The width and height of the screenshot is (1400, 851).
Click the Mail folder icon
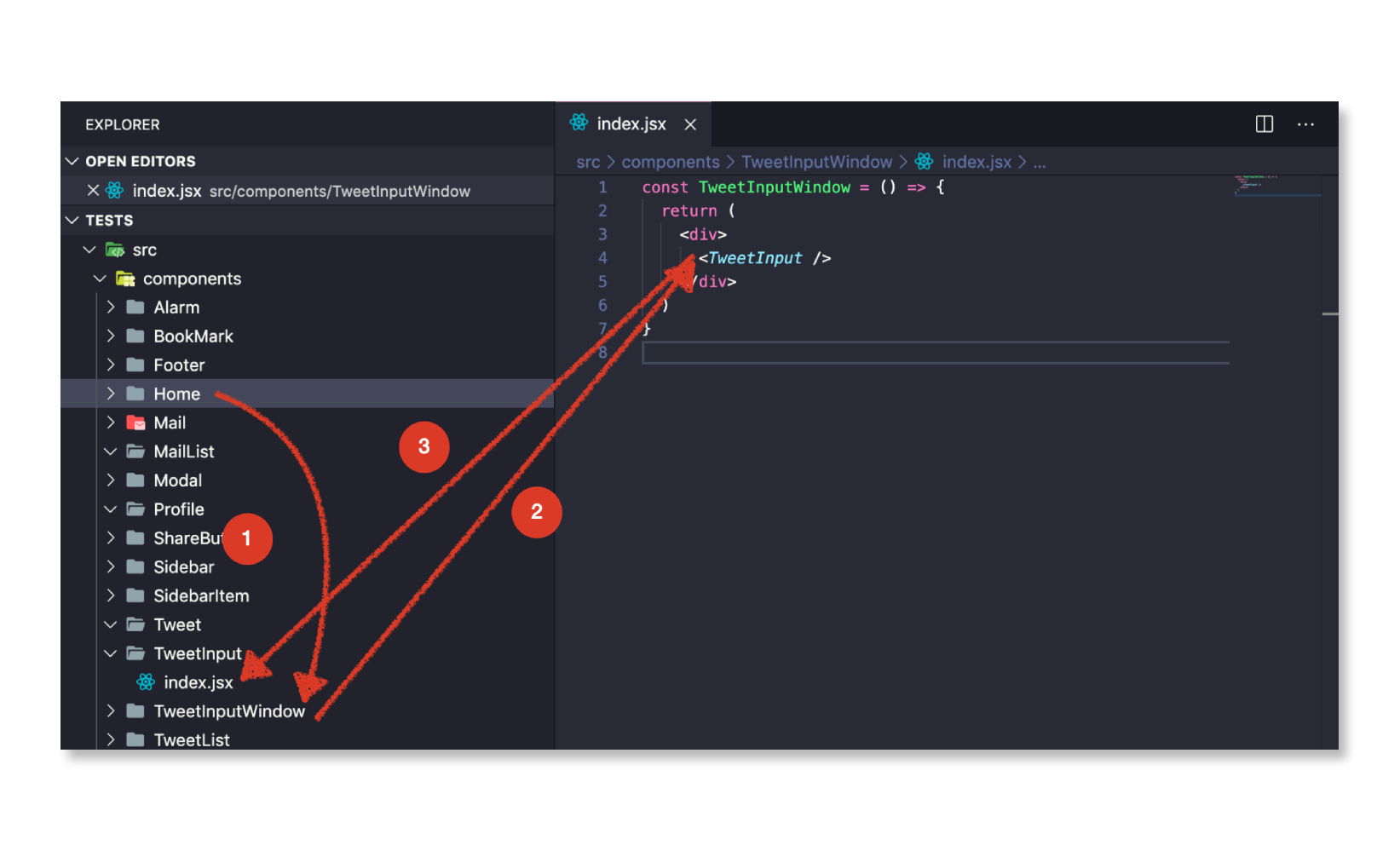pos(135,423)
